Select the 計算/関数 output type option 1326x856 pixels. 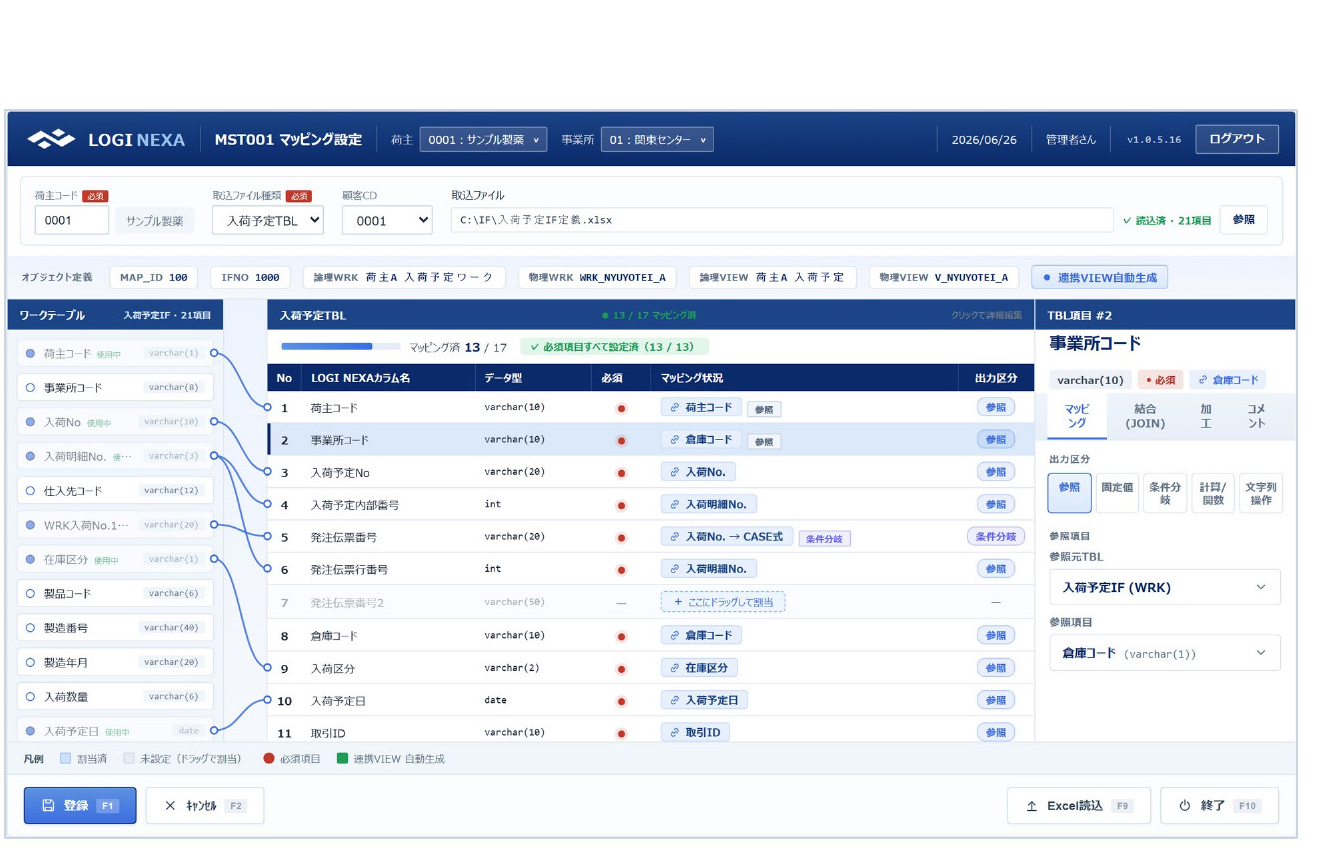coord(1213,493)
